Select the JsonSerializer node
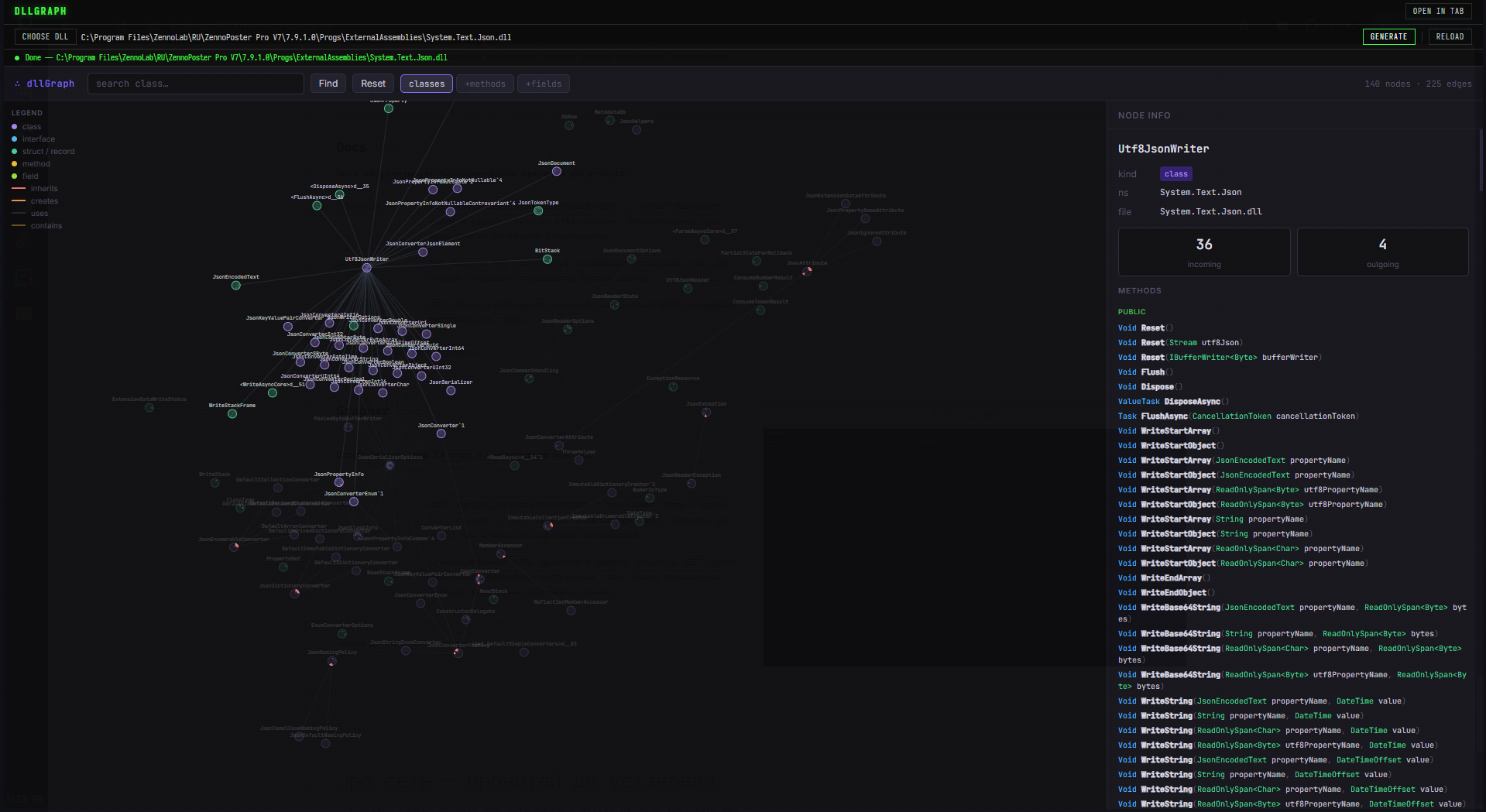The image size is (1486, 812). pos(451,391)
